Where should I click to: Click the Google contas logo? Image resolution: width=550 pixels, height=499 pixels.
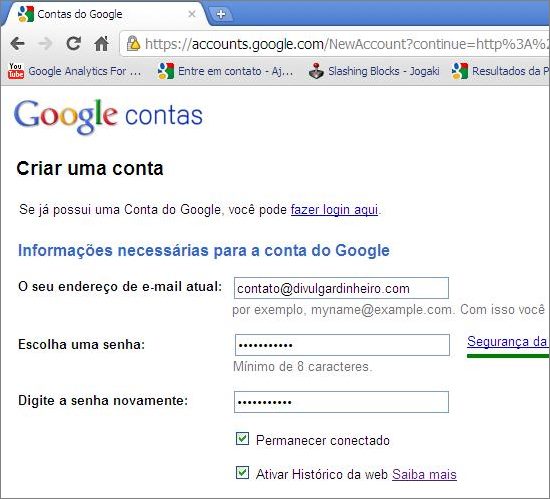pos(108,116)
